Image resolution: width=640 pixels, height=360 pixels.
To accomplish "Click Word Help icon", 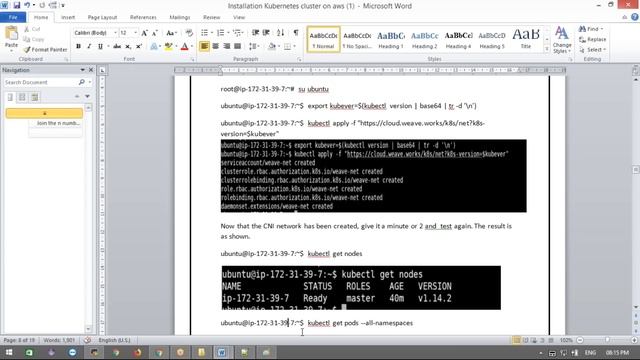I will 635,17.
